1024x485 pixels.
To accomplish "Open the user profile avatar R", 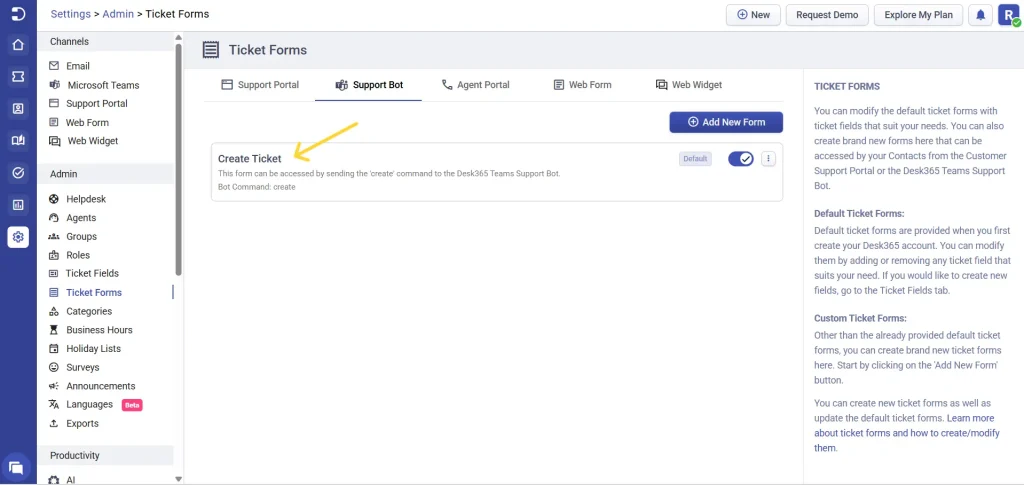I will (x=1009, y=15).
